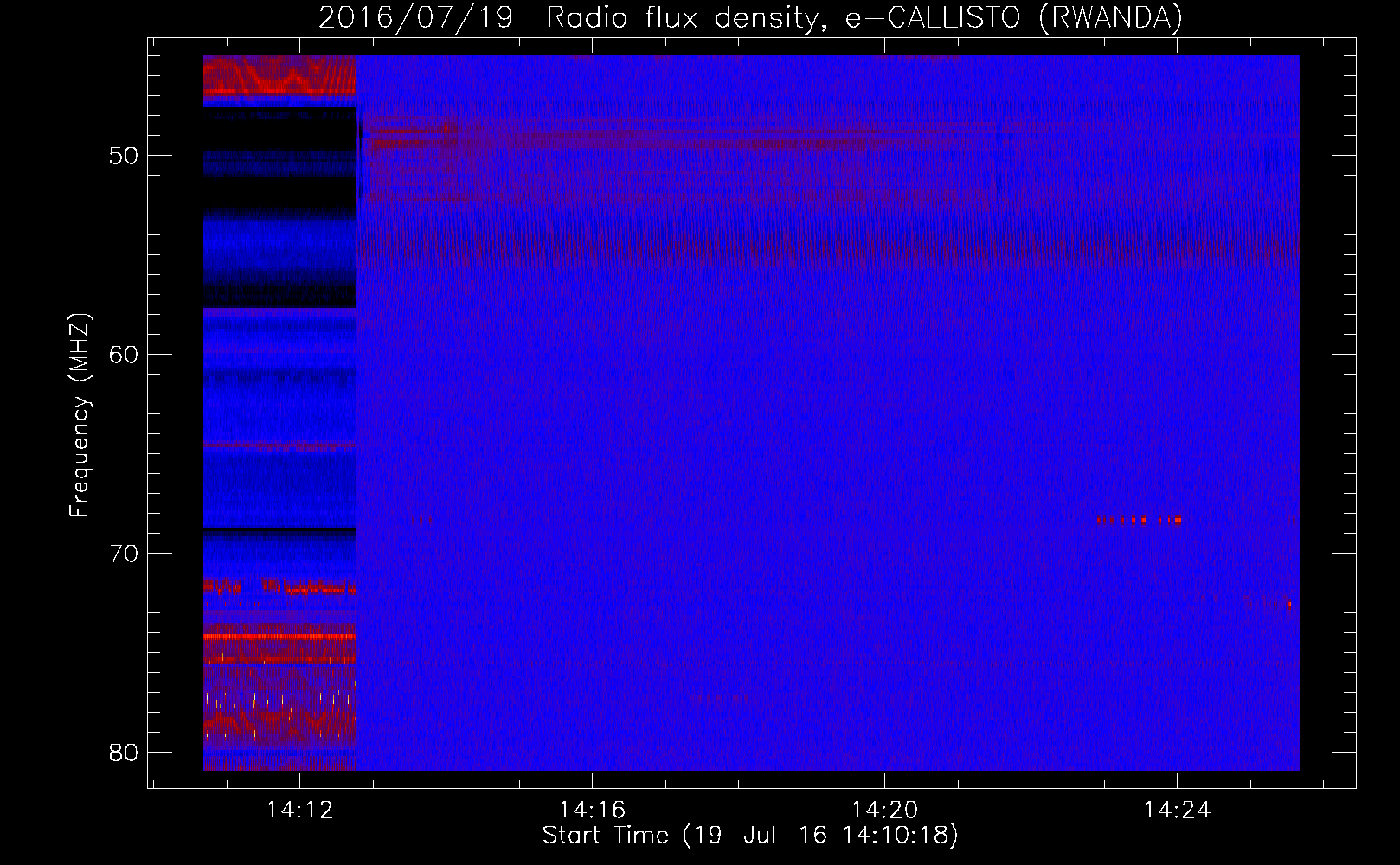Select the 70 MHz frequency tick label
Screen dimensions: 1400x865
click(124, 554)
